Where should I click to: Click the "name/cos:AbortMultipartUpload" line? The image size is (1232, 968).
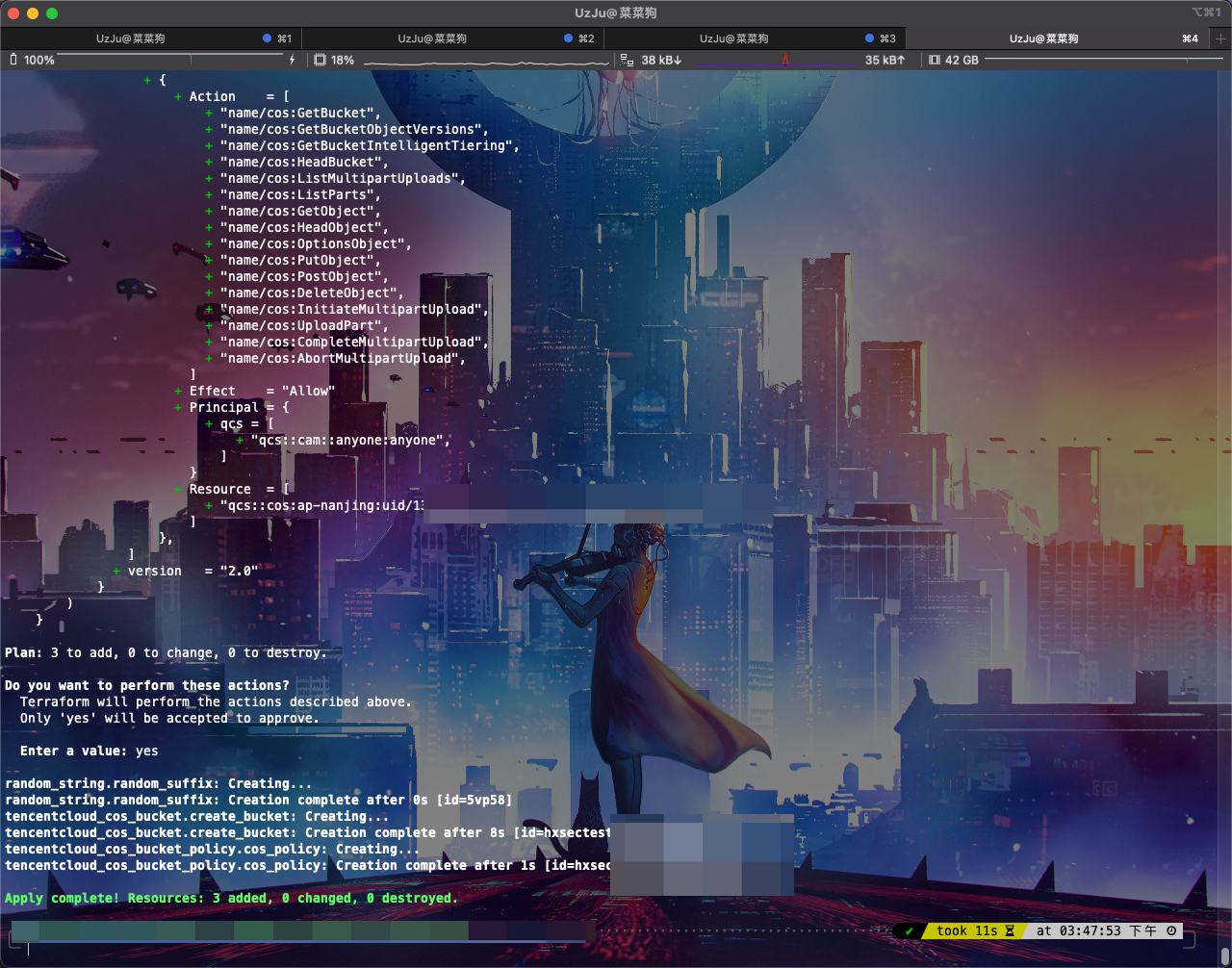[336, 358]
